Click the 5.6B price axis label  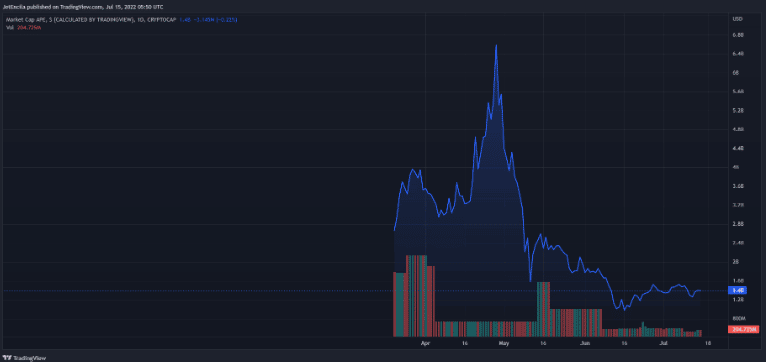(x=738, y=91)
